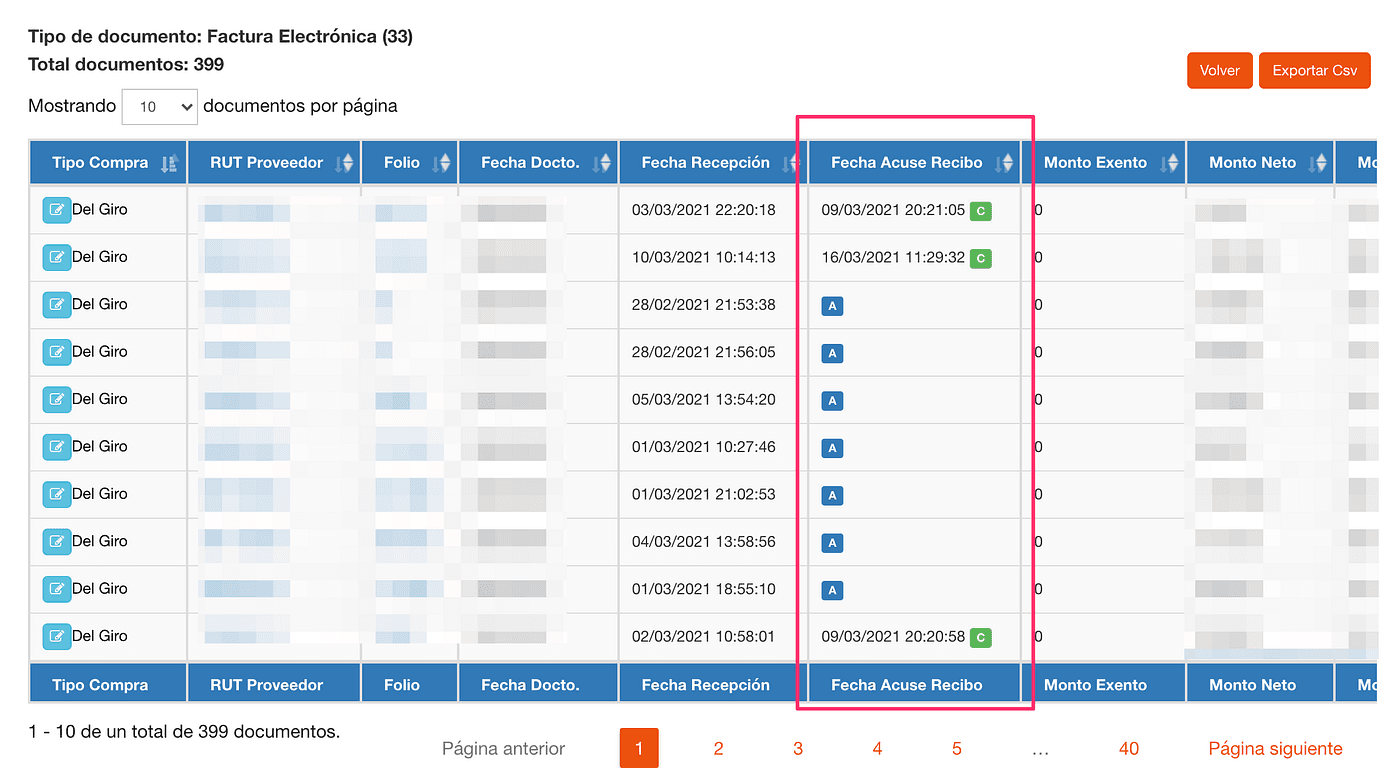Click blue A badge in row 01/03/2021 18:55:10
This screenshot has height=768, width=1400.
[832, 590]
